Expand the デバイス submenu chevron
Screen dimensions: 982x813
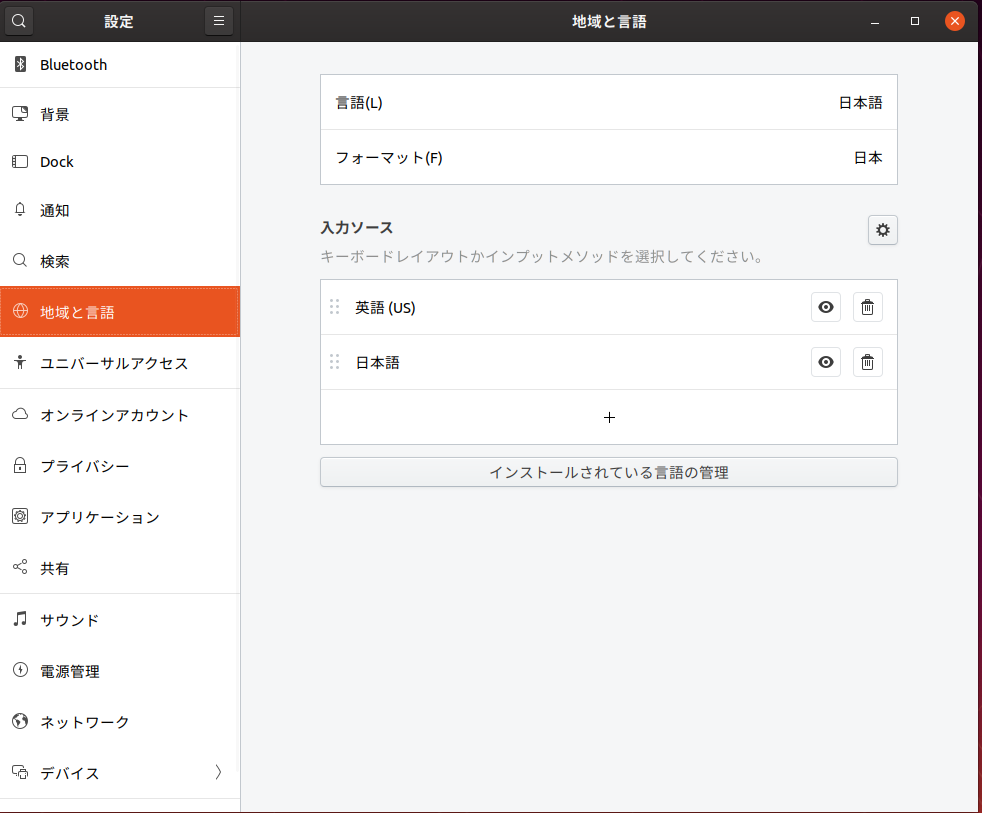218,772
